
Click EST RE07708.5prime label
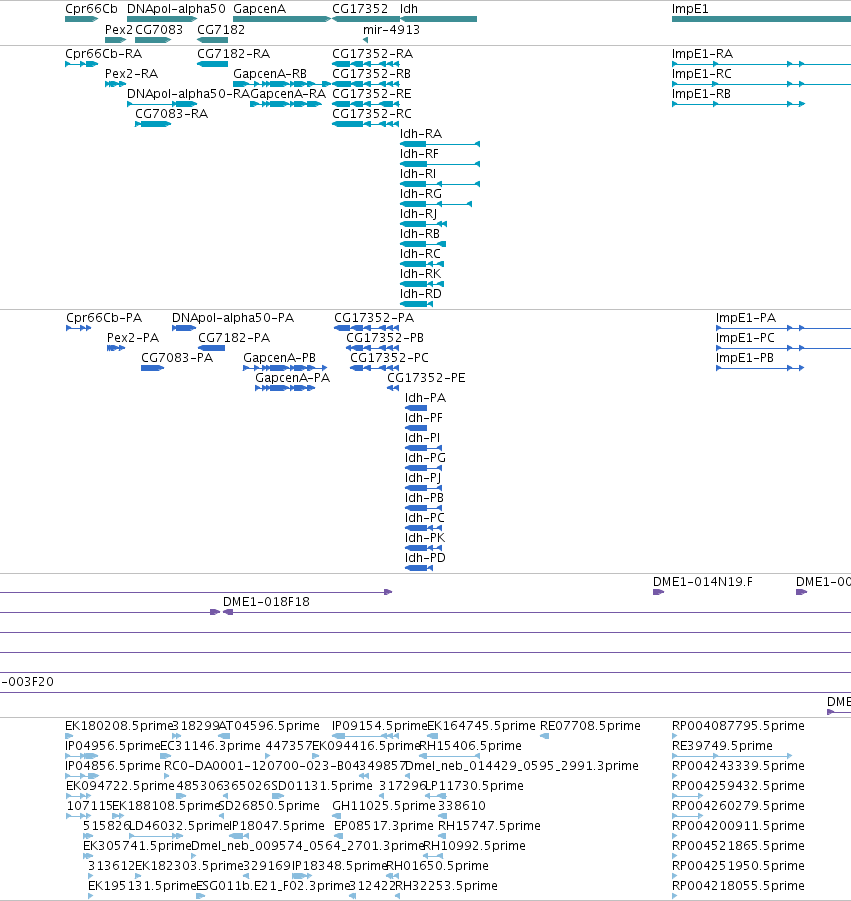pyautogui.click(x=590, y=725)
